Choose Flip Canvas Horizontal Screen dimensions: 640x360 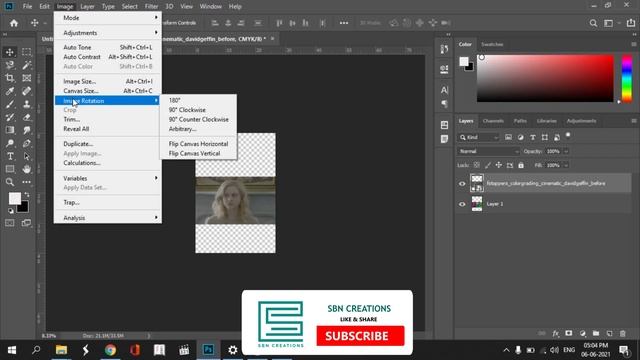[x=198, y=144]
